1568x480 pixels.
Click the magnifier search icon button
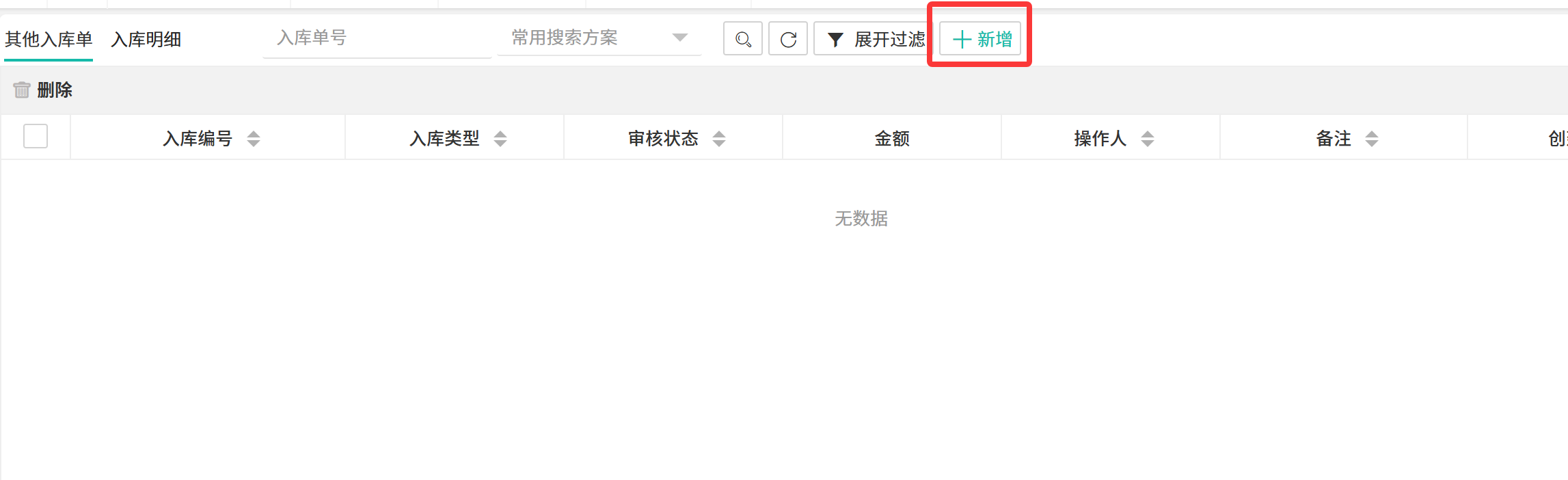point(743,39)
